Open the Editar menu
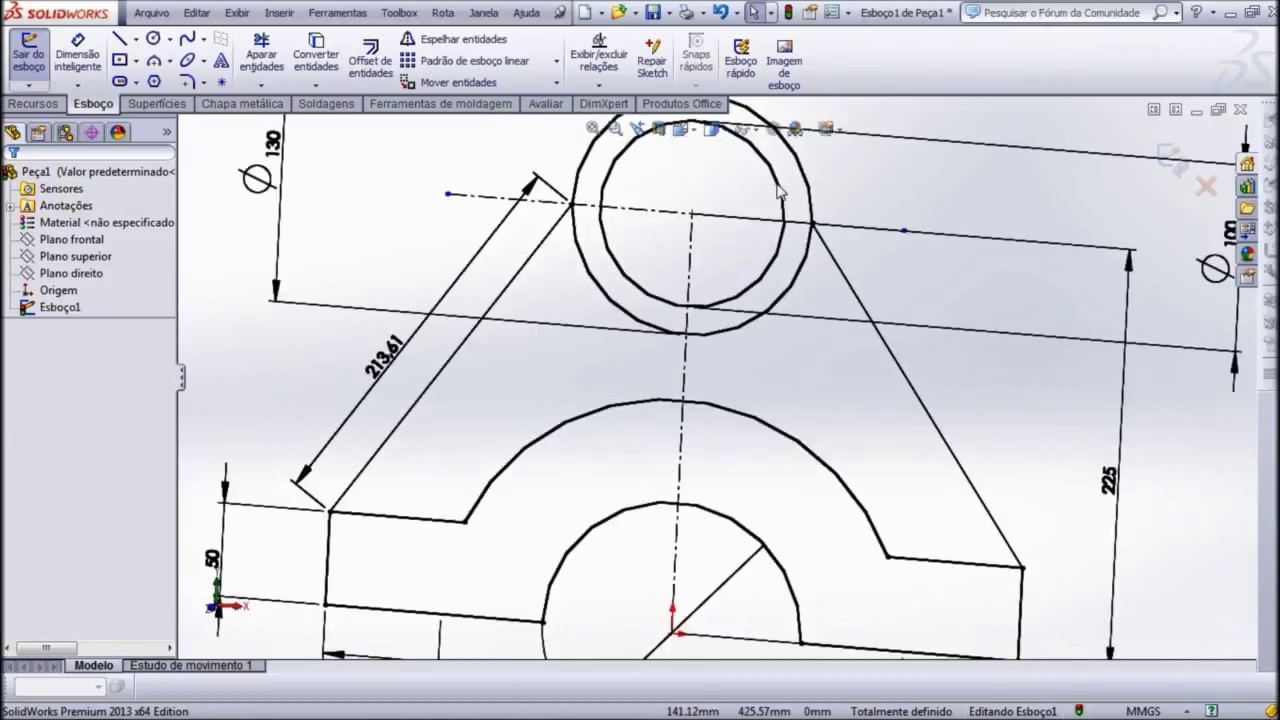Screen dimensions: 1280x720 (x=197, y=13)
